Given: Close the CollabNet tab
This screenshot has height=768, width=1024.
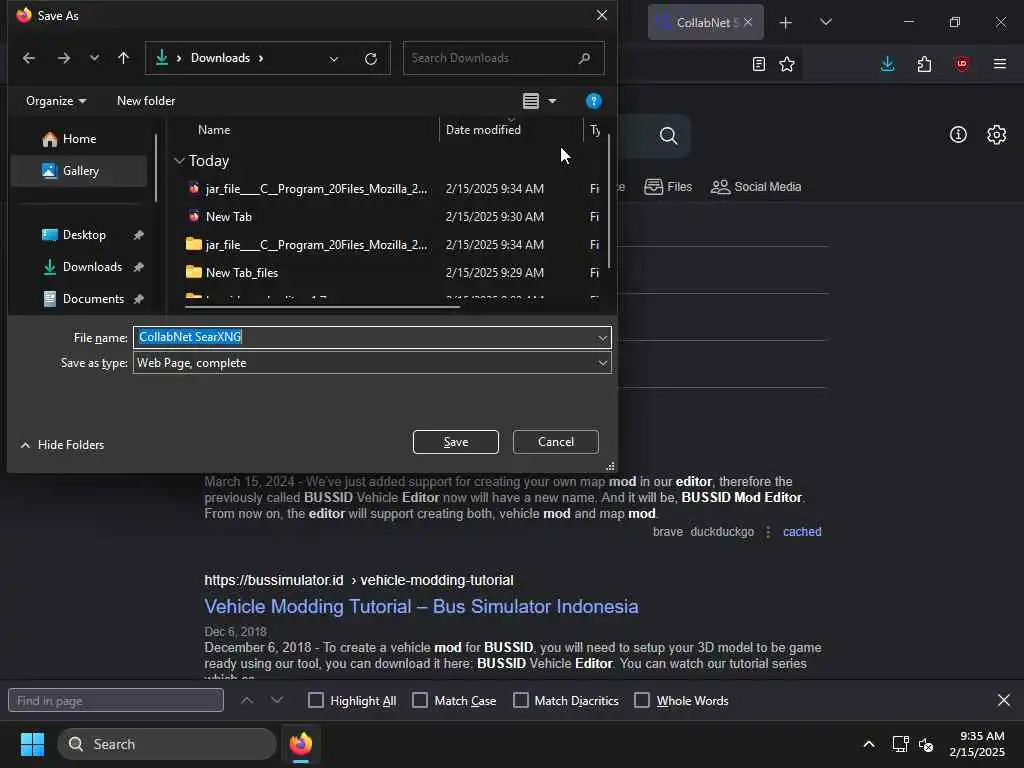Looking at the screenshot, I should coord(748,23).
